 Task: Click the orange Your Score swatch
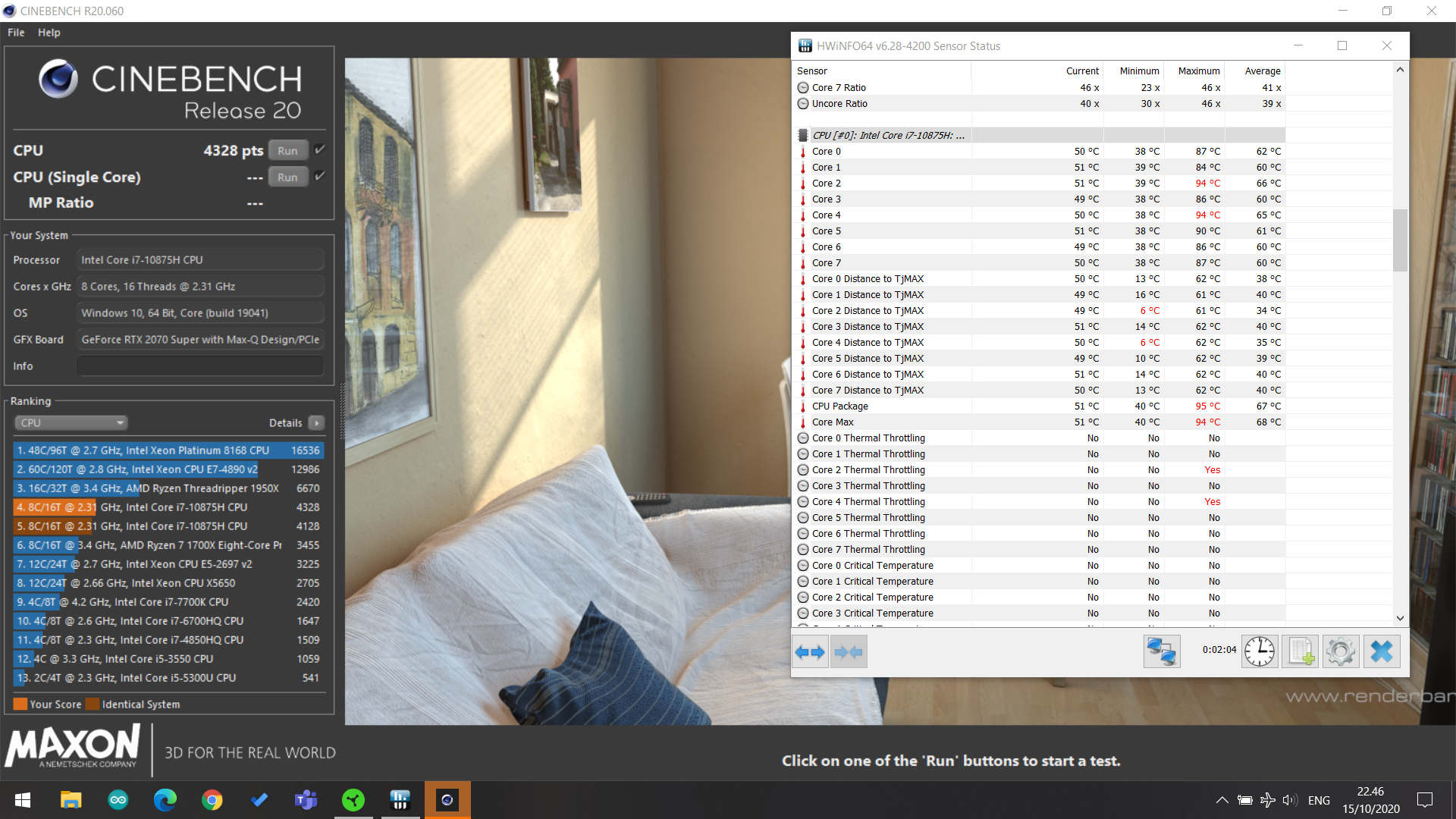[x=20, y=704]
